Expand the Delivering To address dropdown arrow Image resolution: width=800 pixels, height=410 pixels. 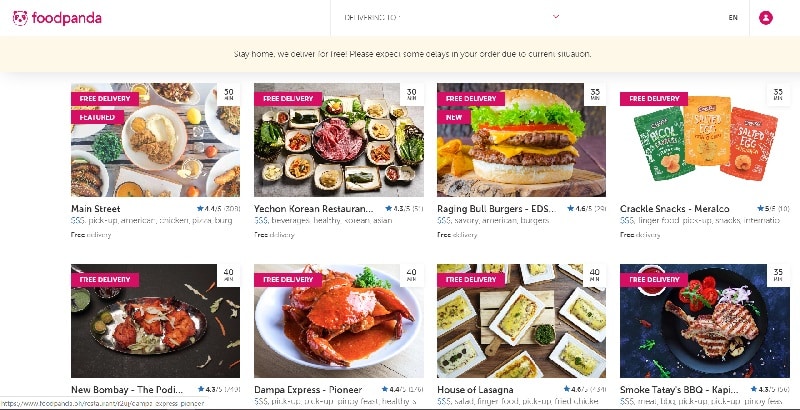tap(556, 17)
